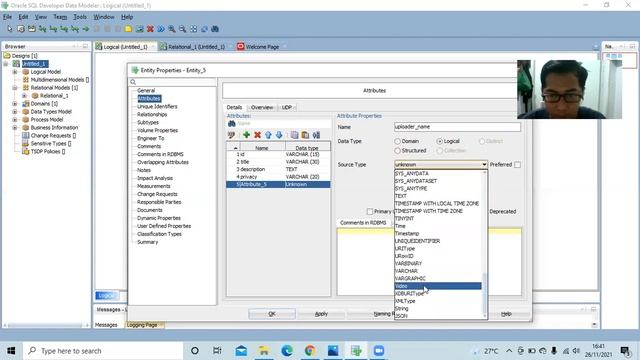
Task: Switch to the Overview tab
Action: click(262, 107)
